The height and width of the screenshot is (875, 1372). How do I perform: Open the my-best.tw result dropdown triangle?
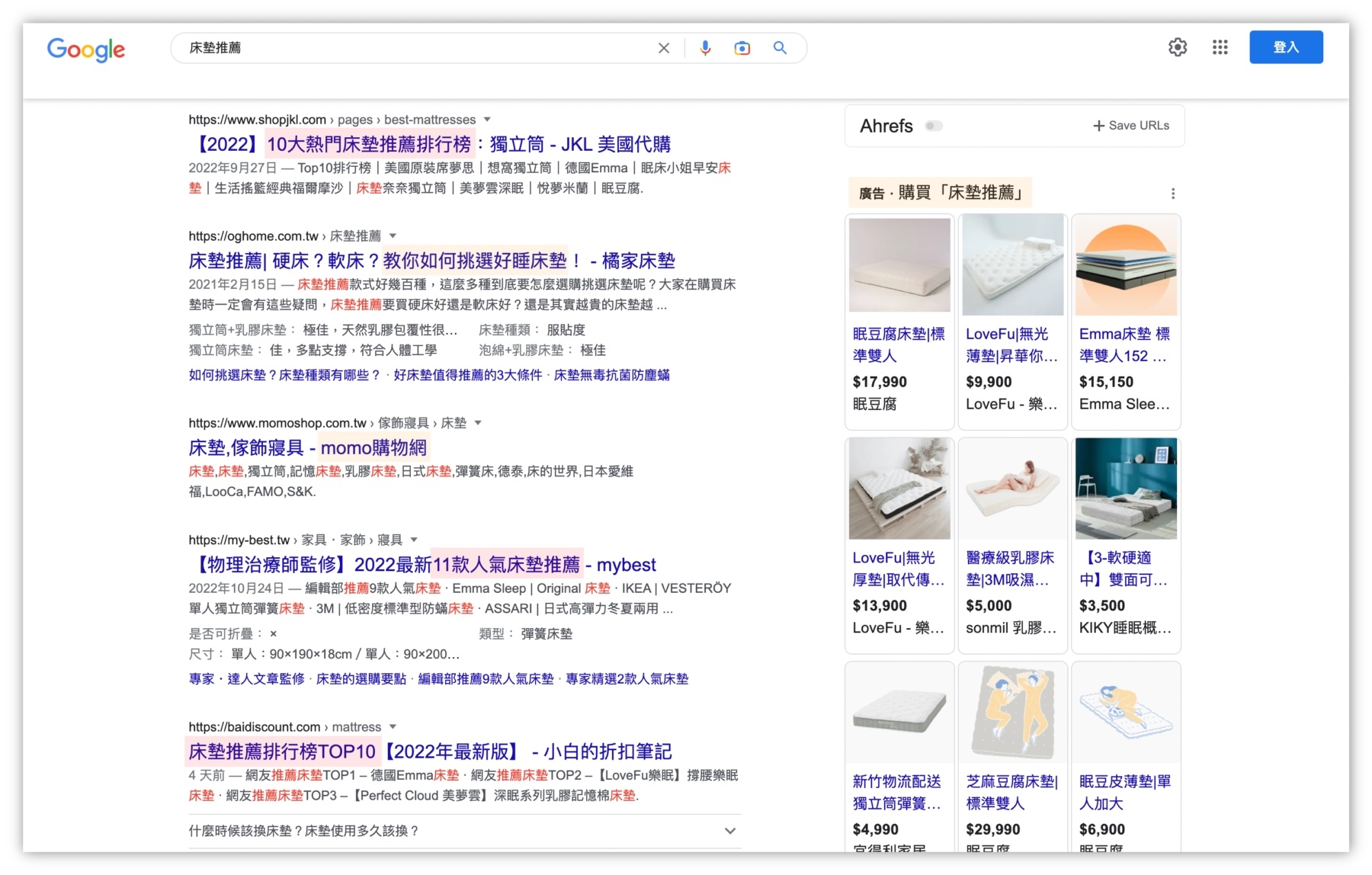coord(412,539)
